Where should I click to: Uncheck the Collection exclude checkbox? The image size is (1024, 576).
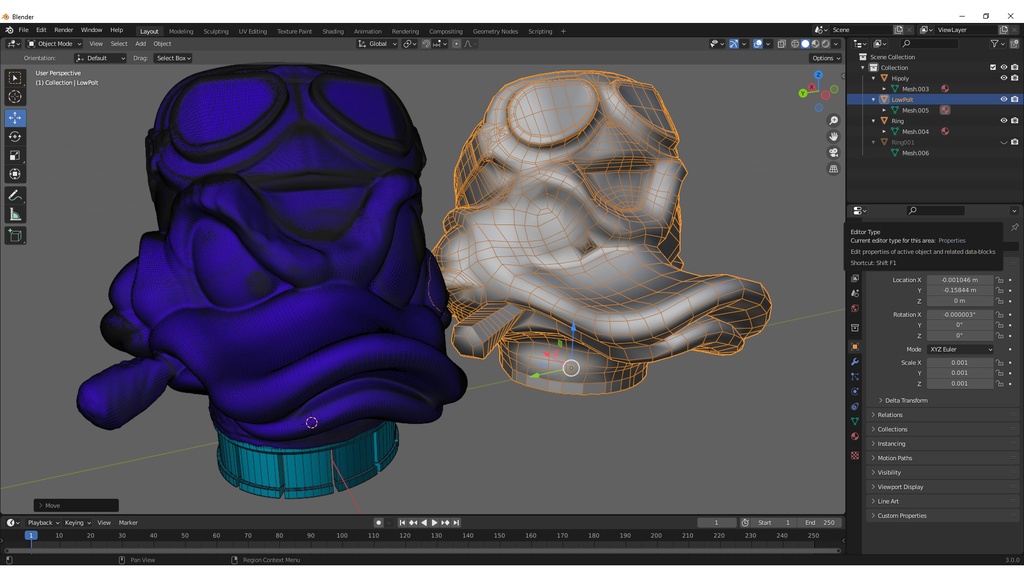point(992,67)
